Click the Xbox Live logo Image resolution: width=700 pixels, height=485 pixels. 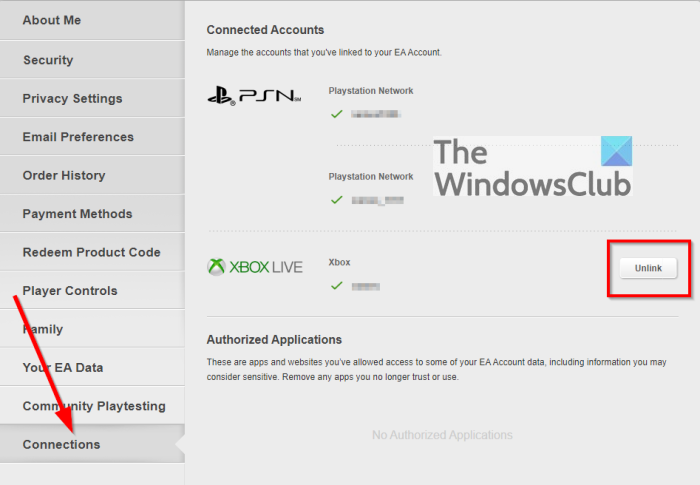[x=254, y=267]
